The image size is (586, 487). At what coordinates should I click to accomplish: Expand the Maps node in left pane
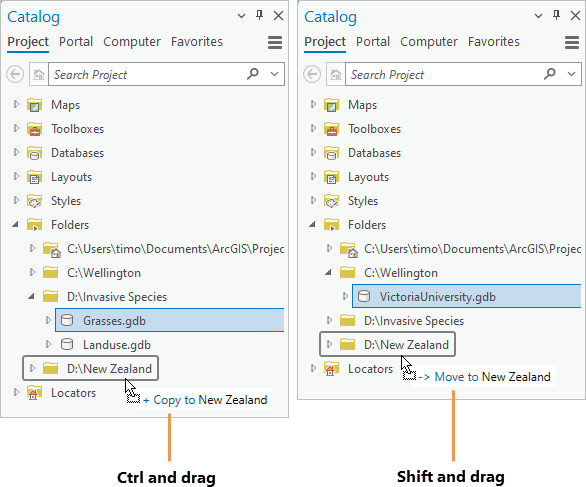coord(16,104)
